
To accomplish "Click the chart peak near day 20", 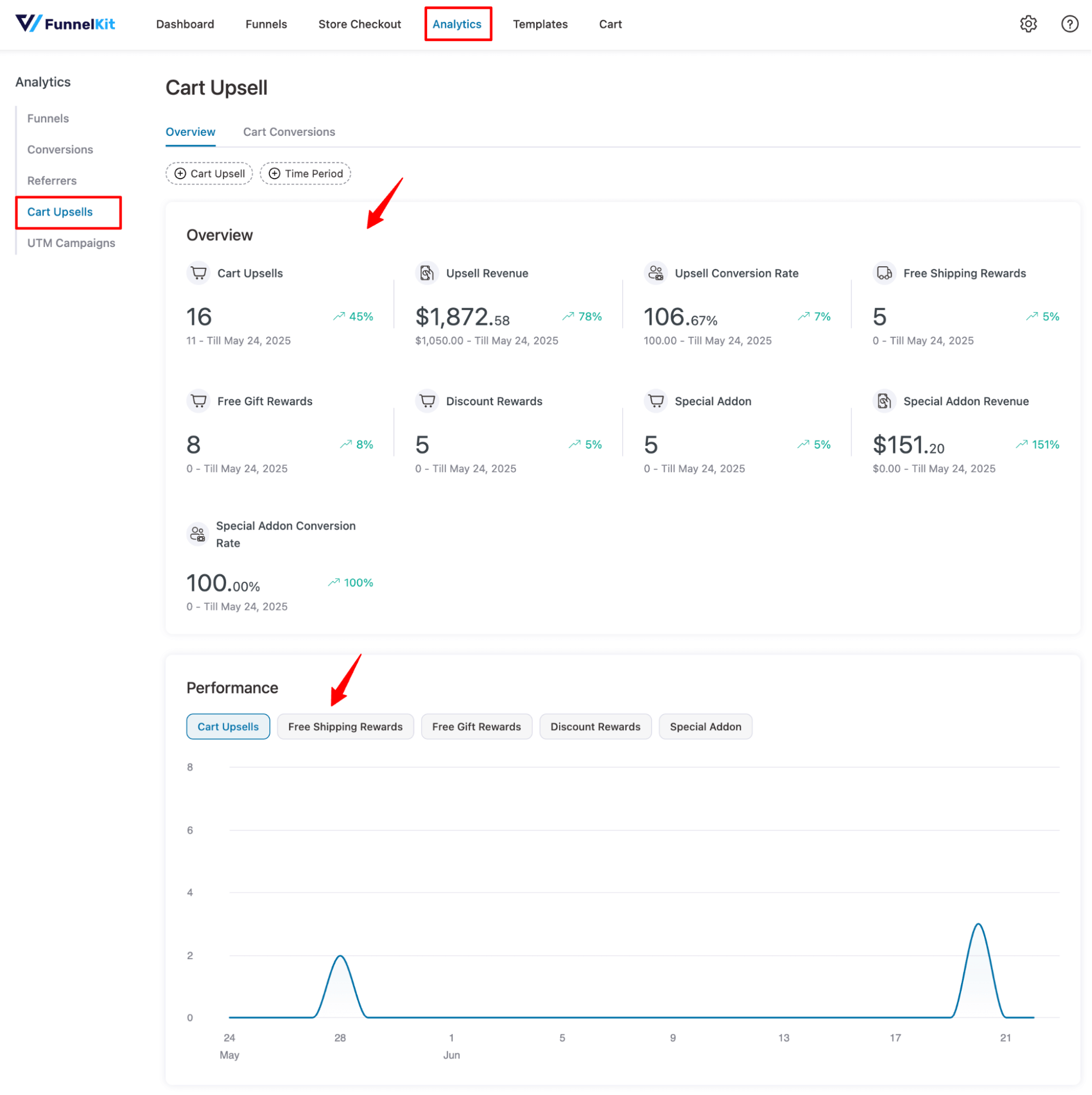I will click(978, 925).
